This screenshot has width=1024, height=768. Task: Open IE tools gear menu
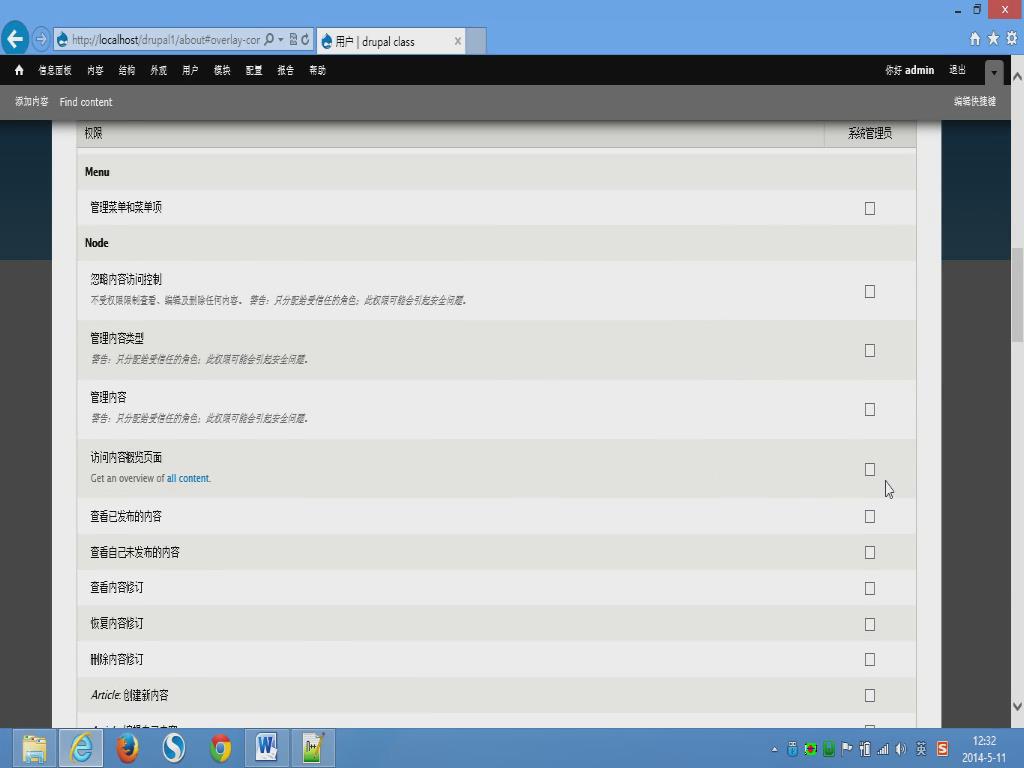coord(1012,39)
